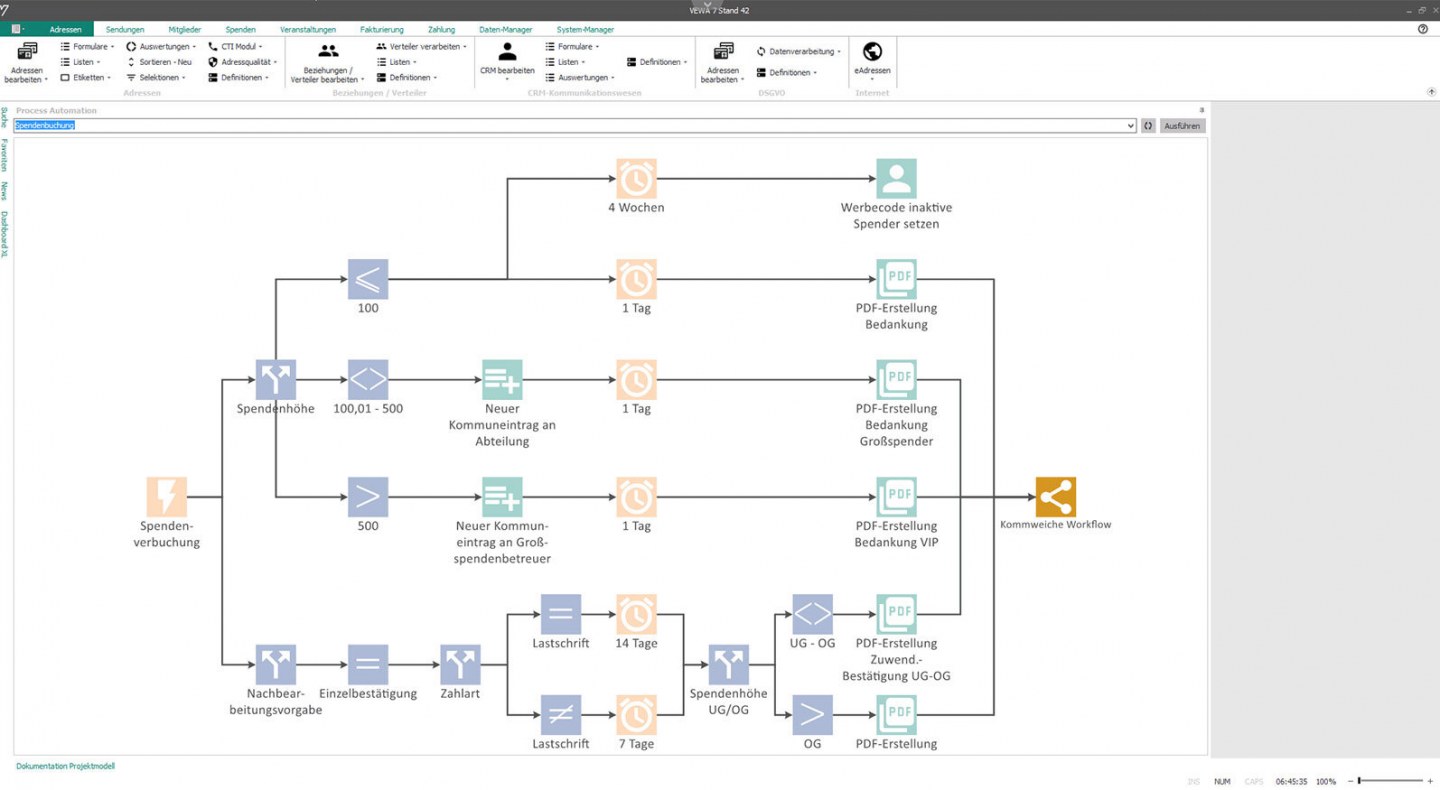Select the Zahlart branch node
The height and width of the screenshot is (790, 1440).
point(460,664)
